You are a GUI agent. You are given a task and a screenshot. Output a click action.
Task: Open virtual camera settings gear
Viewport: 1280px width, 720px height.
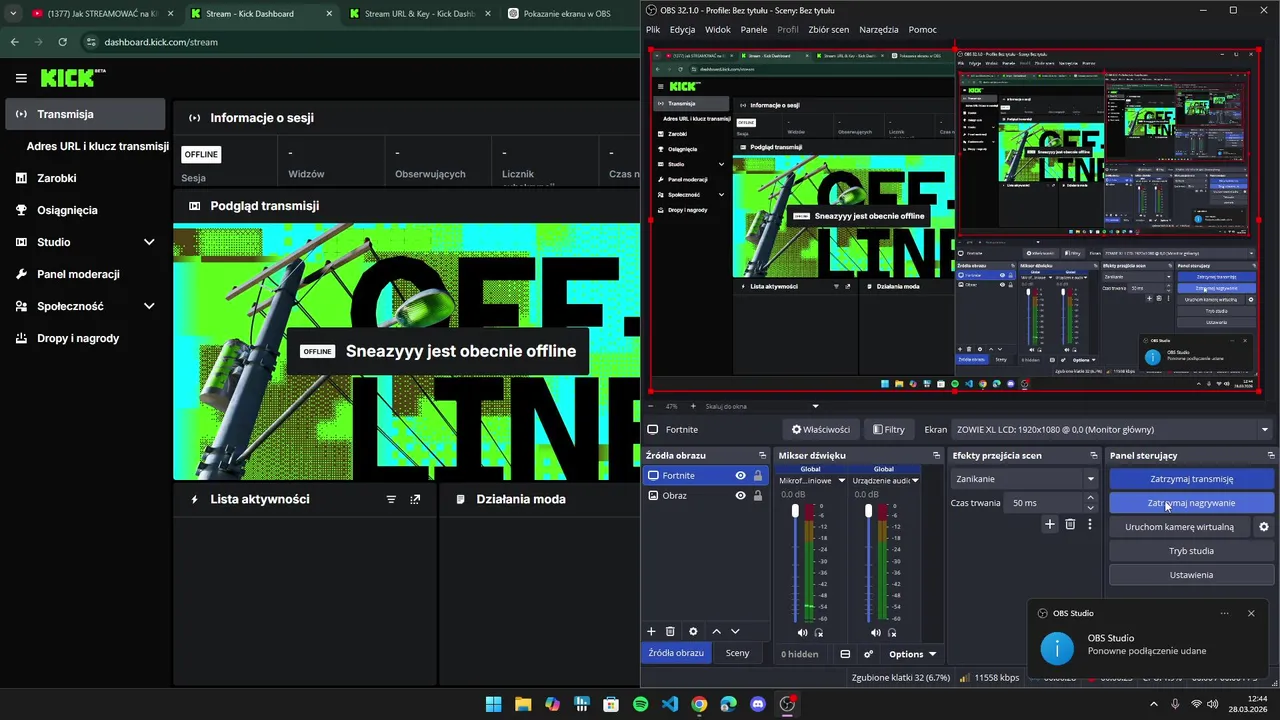click(x=1264, y=527)
